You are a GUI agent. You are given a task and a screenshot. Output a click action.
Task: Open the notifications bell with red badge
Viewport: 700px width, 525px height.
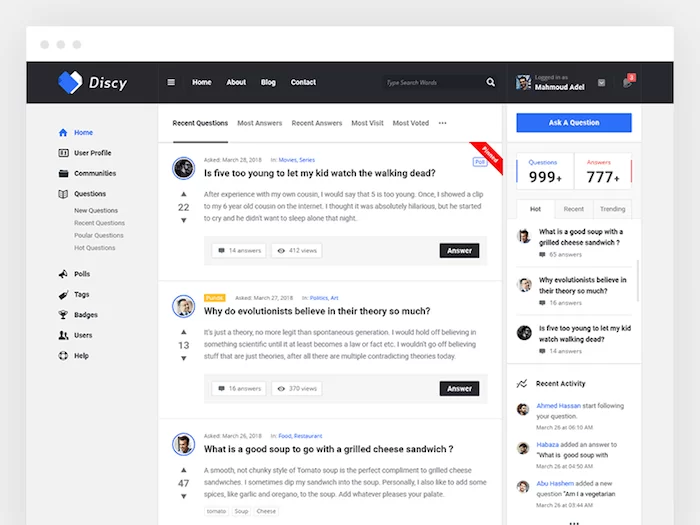tap(627, 82)
